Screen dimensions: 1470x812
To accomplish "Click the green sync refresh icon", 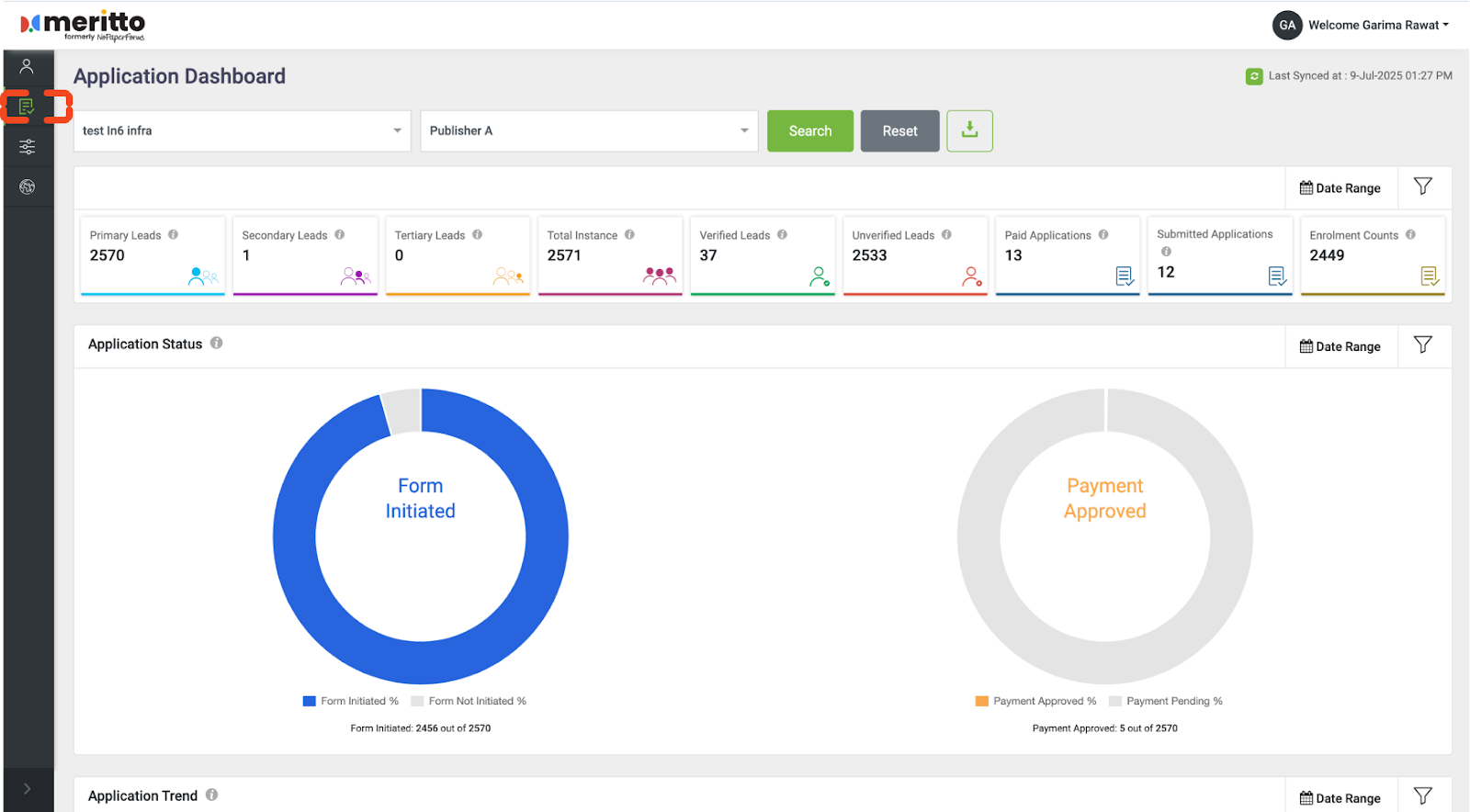I will 1254,76.
